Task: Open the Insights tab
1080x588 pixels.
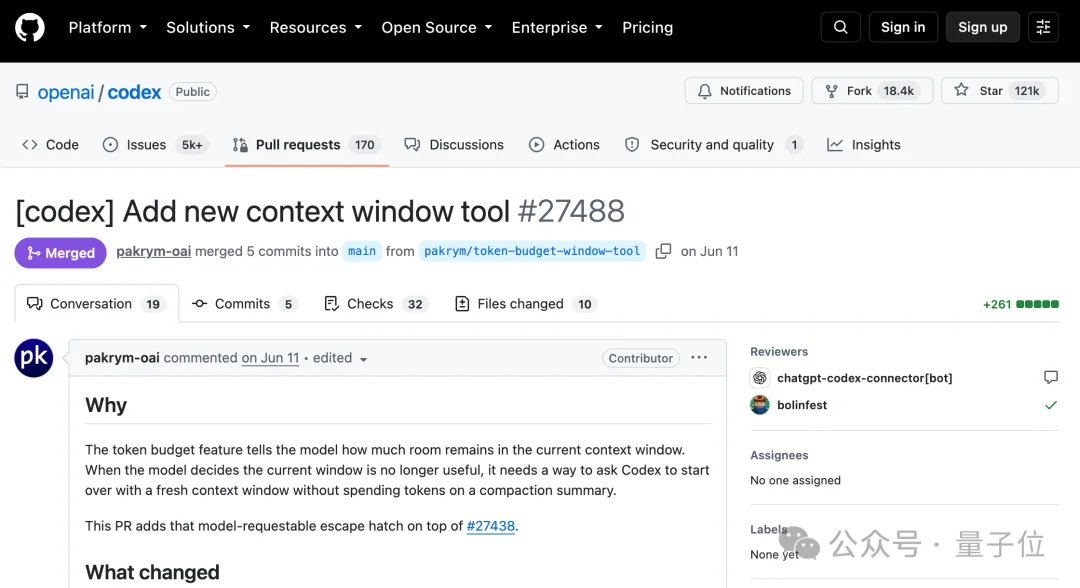Action: click(x=864, y=145)
